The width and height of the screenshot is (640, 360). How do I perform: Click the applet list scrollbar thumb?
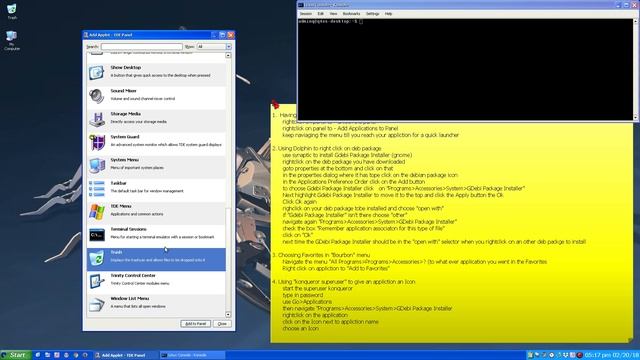coord(228,259)
